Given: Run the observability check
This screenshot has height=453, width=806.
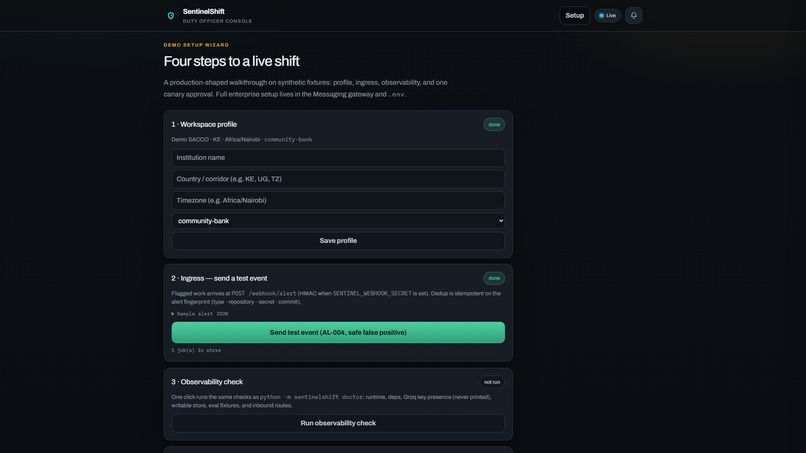Looking at the screenshot, I should (338, 423).
